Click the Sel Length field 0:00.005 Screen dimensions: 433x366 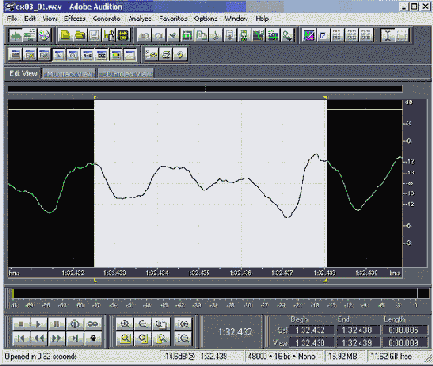point(404,330)
